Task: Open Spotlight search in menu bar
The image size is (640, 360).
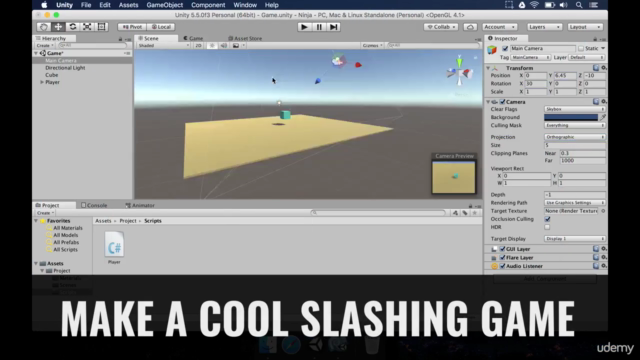Action: click(x=579, y=5)
